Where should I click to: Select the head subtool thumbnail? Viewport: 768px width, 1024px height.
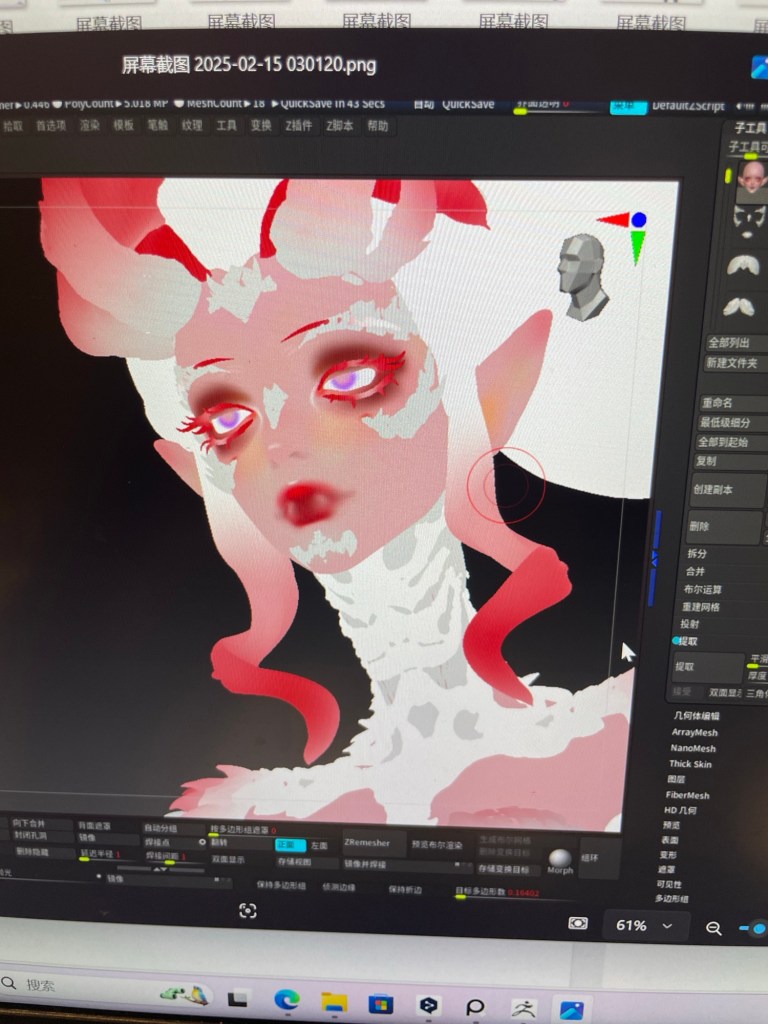point(752,181)
